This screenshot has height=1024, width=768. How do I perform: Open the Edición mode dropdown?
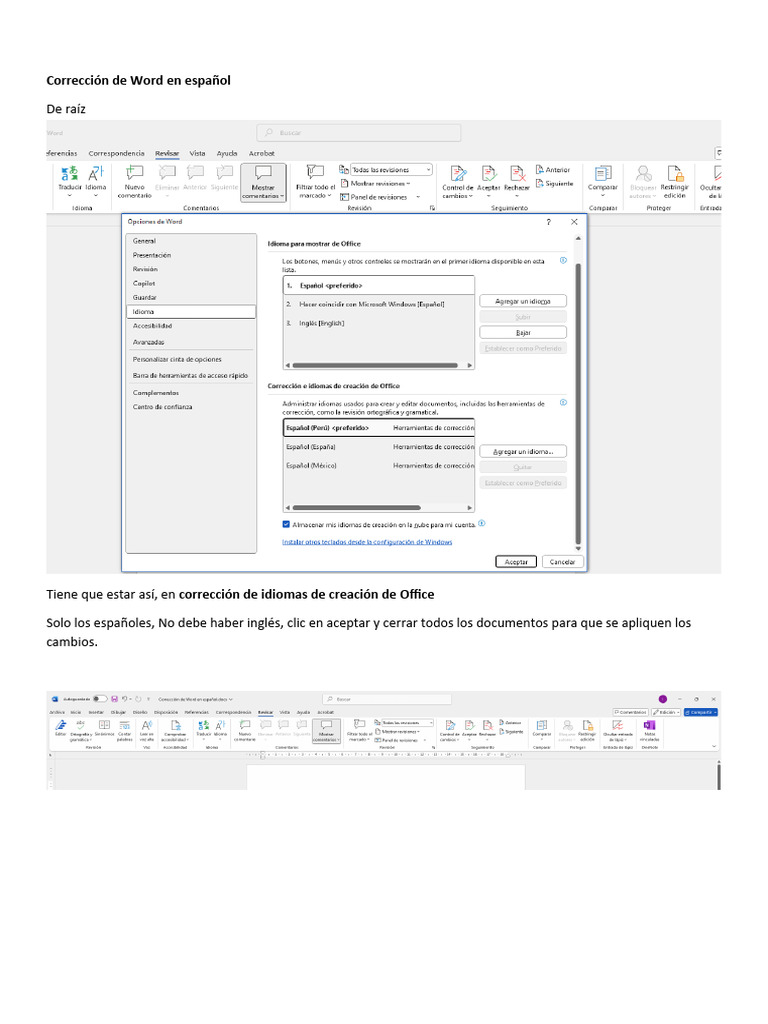[666, 712]
